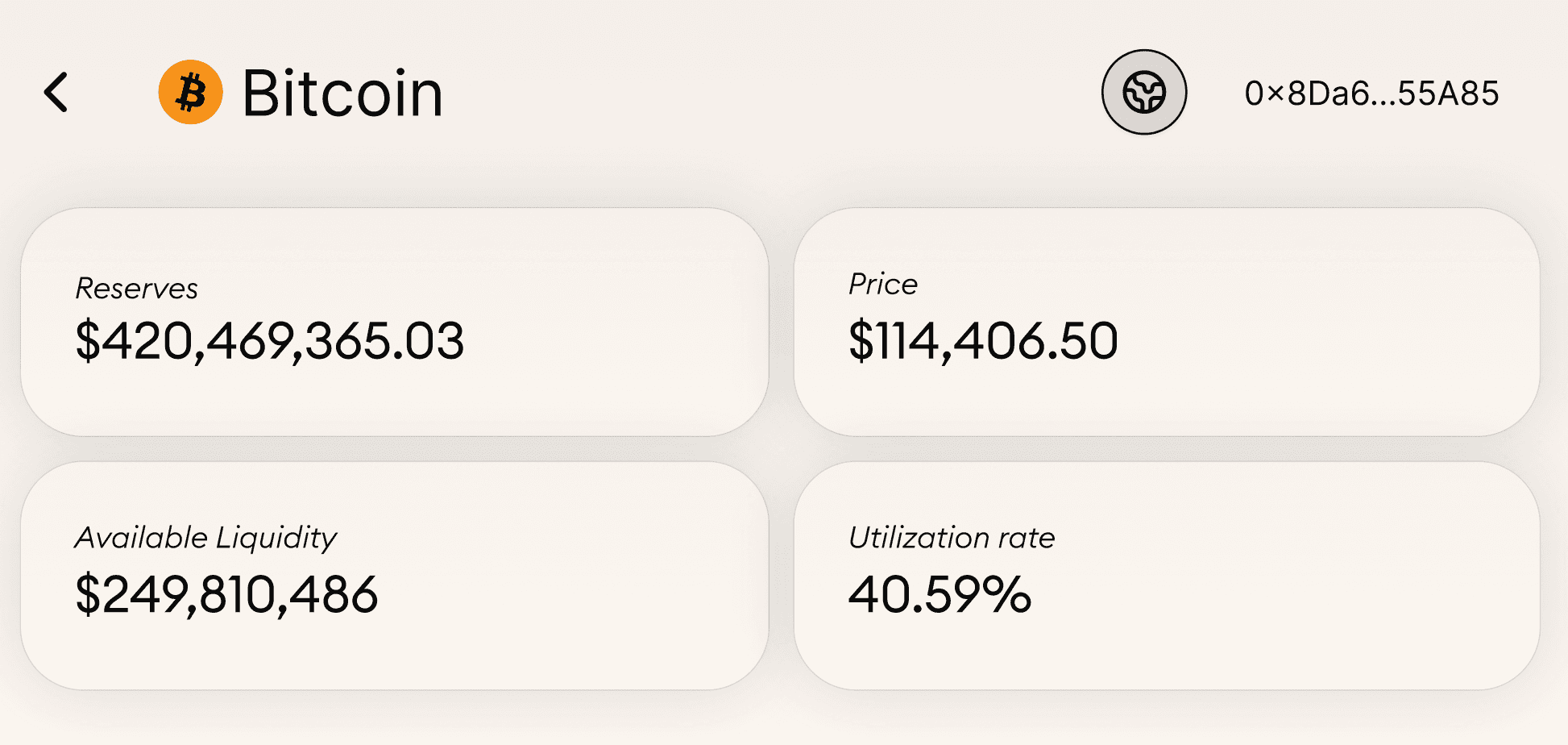Open the wallet avatar icon
This screenshot has height=745, width=1568.
tap(1143, 92)
